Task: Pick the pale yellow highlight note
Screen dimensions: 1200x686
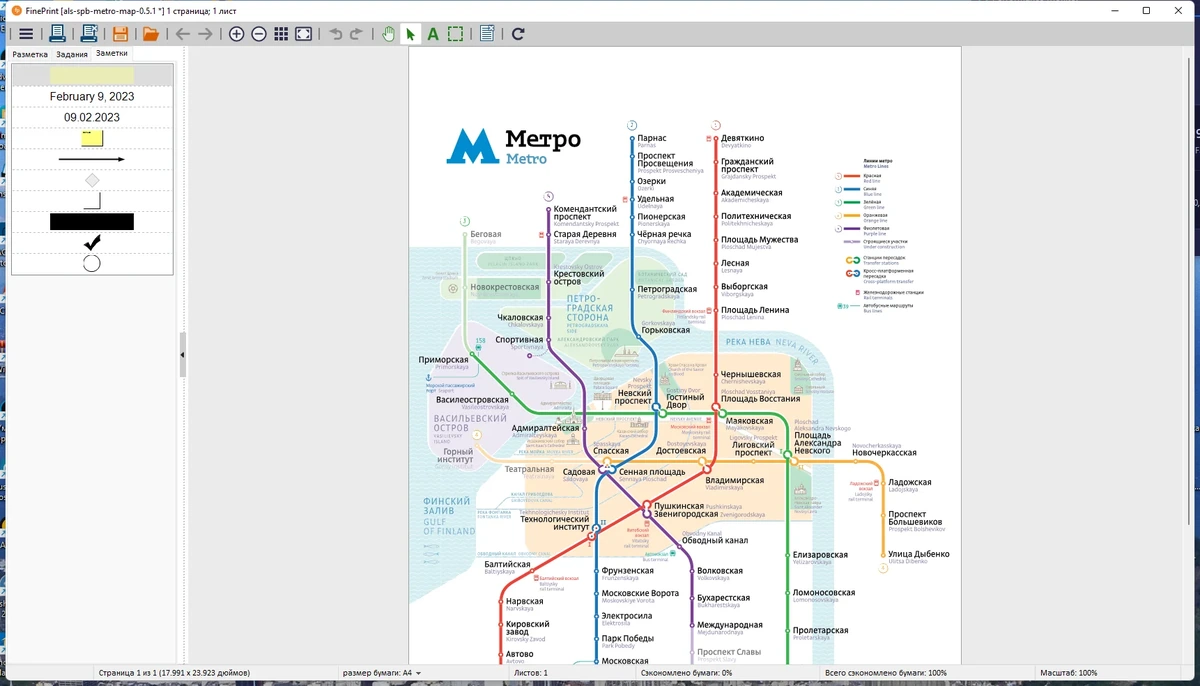Action: pyautogui.click(x=92, y=76)
